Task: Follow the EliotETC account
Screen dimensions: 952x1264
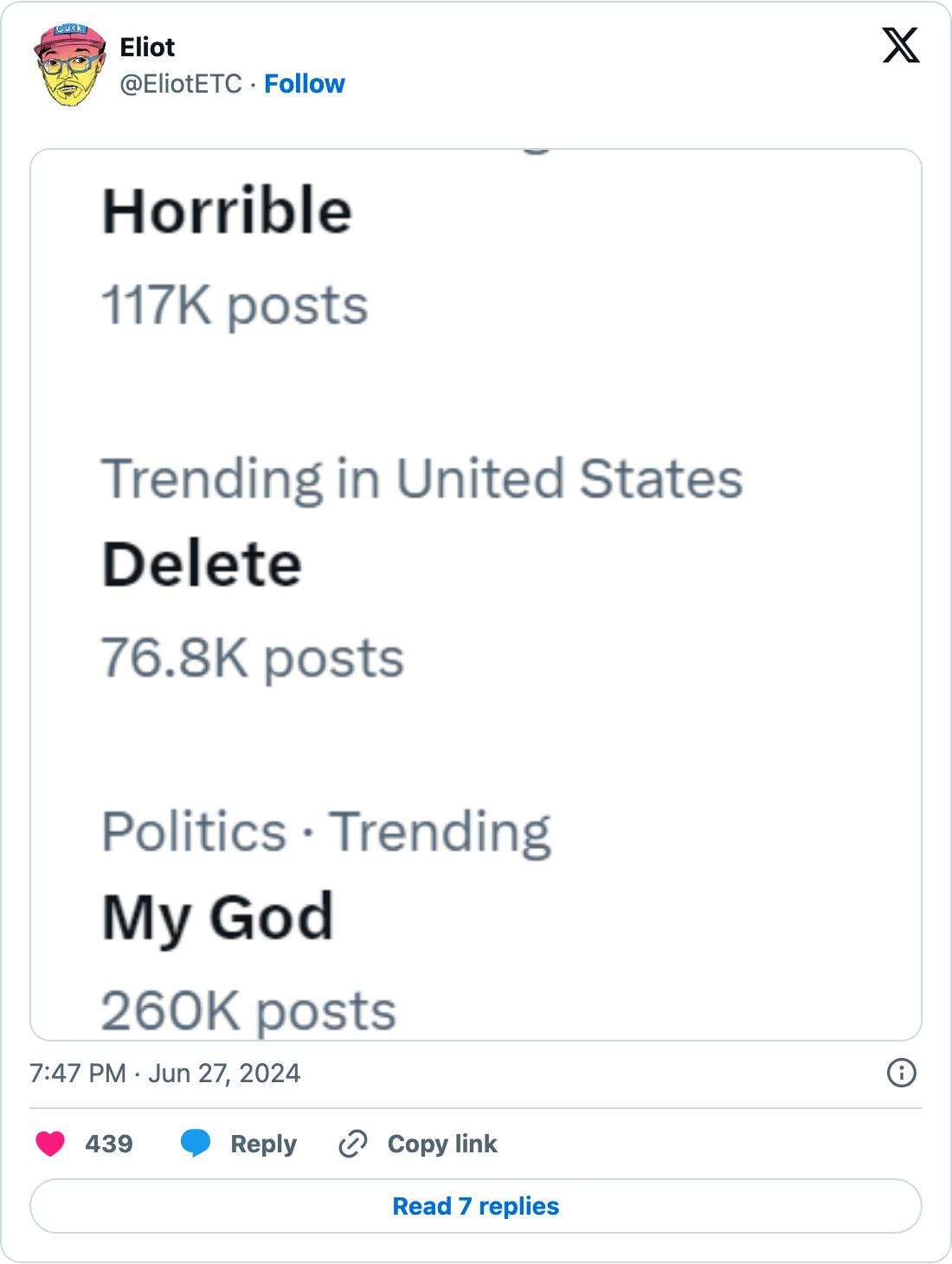Action: point(304,84)
